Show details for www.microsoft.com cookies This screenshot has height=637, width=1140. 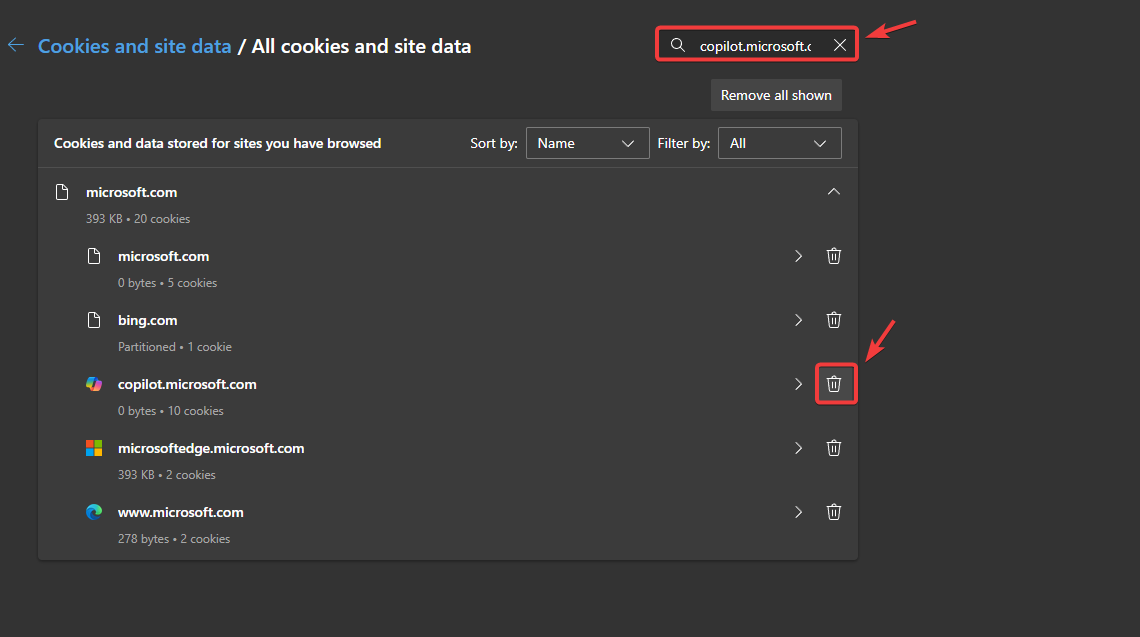tap(798, 512)
